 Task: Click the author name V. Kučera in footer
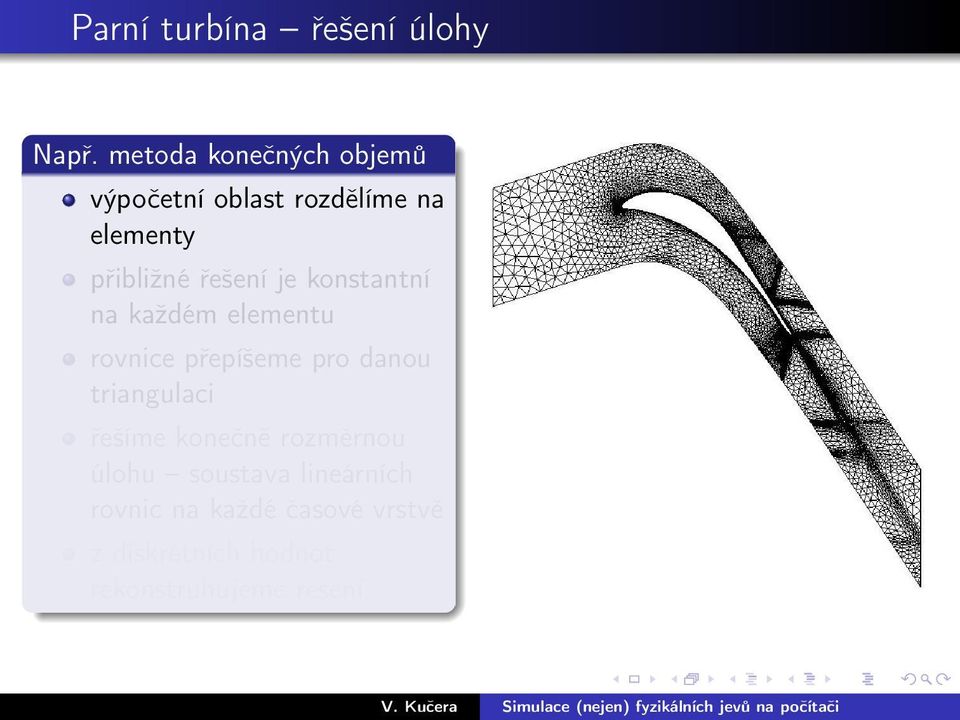(419, 707)
